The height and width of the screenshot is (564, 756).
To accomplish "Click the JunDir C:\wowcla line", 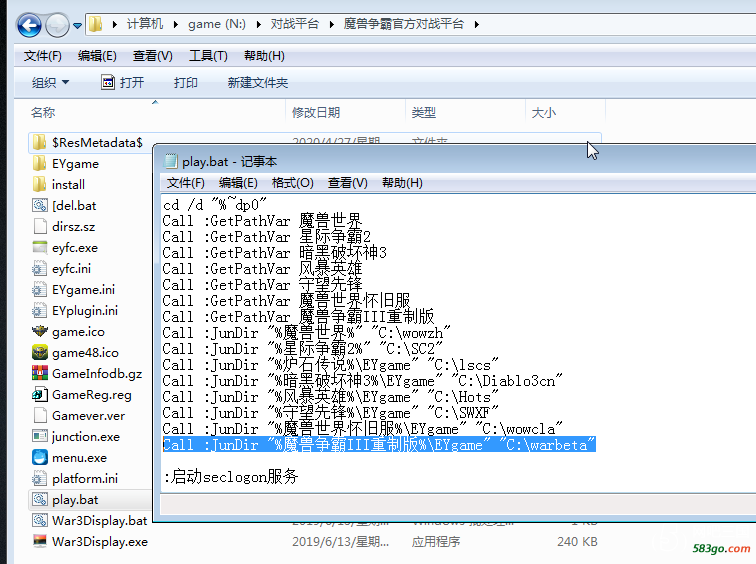I will (363, 429).
